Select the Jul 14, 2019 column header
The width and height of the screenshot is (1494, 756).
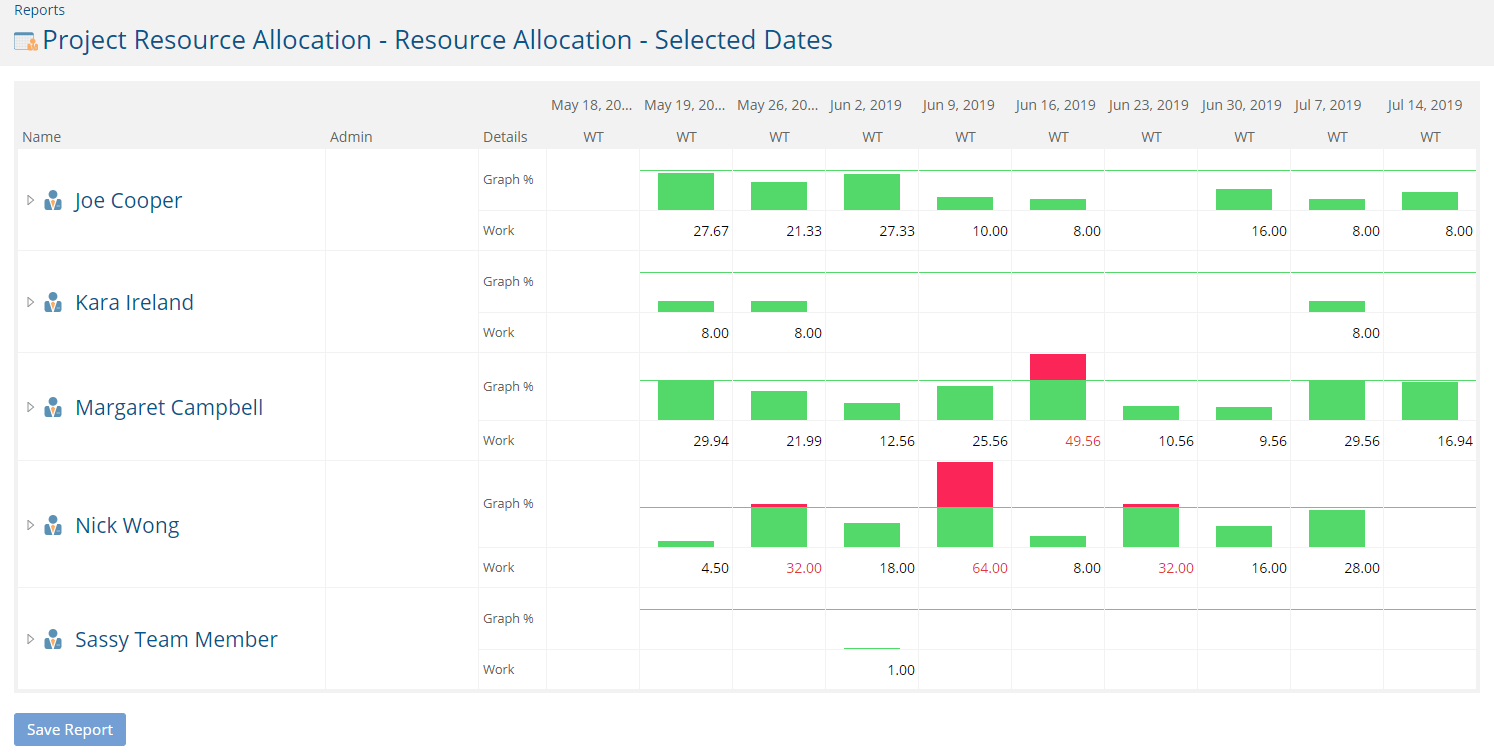click(1425, 105)
